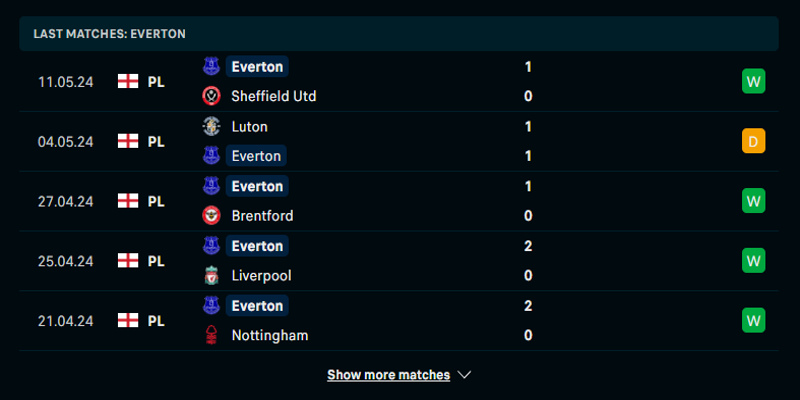This screenshot has height=400, width=800.
Task: Click Everton crest in the Sheffield Utd match
Action: (x=211, y=66)
